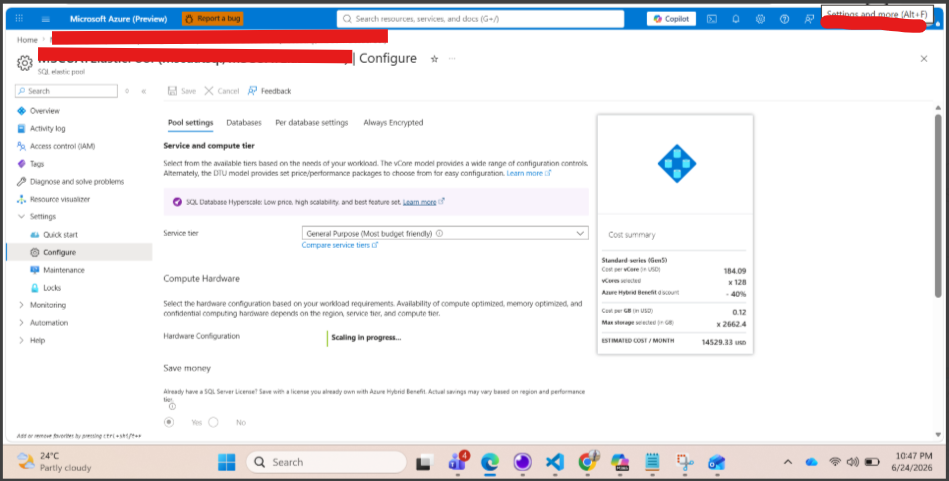Open the OneDrive cloud tray icon
Image resolution: width=949 pixels, height=481 pixels.
[812, 462]
